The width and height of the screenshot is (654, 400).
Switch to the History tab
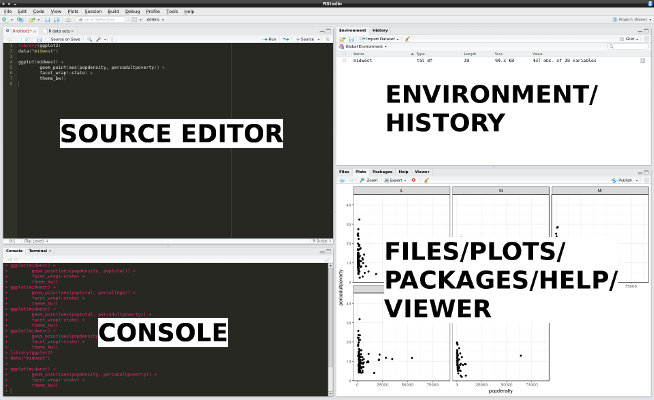[x=379, y=31]
